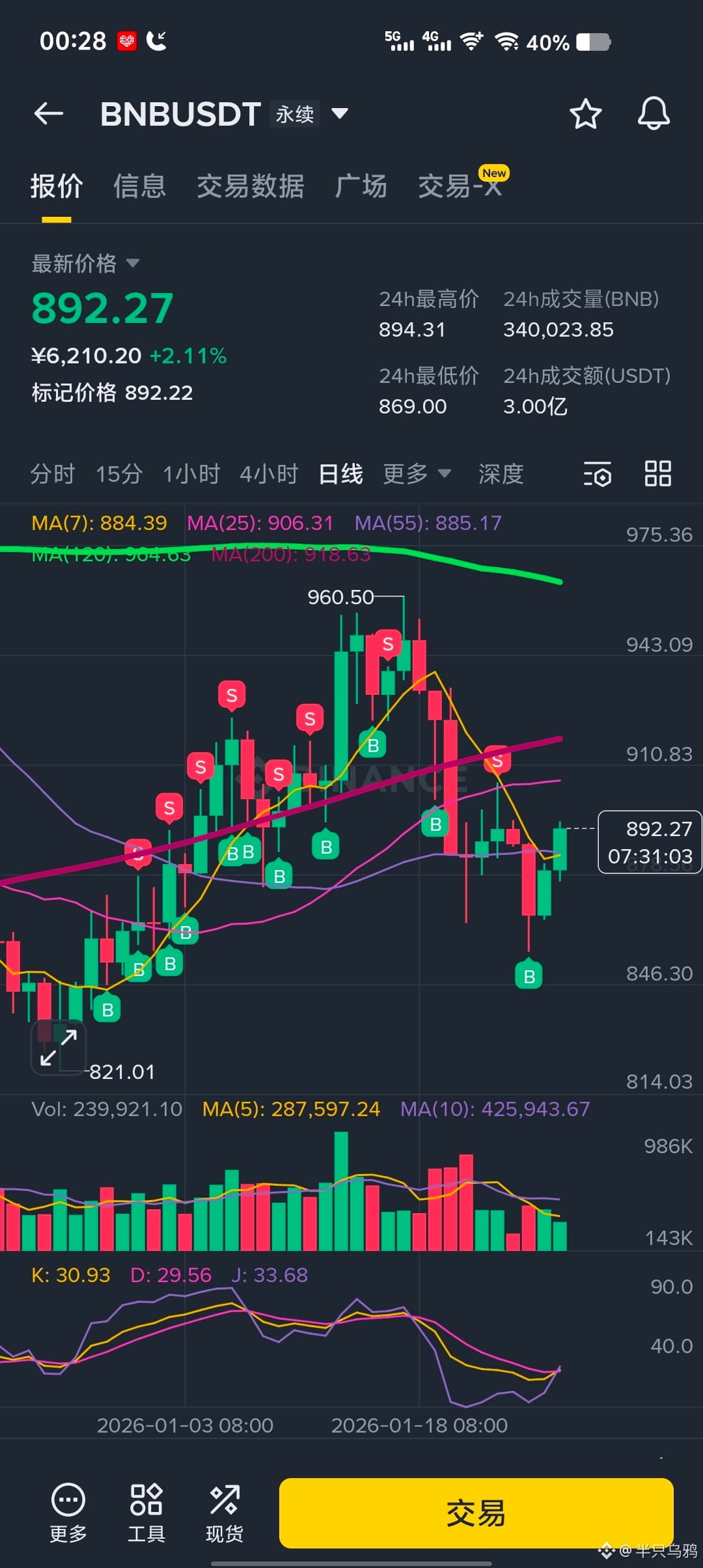Tap the yellow 交易 button
Screen dimensions: 703x1568
pyautogui.click(x=476, y=1513)
